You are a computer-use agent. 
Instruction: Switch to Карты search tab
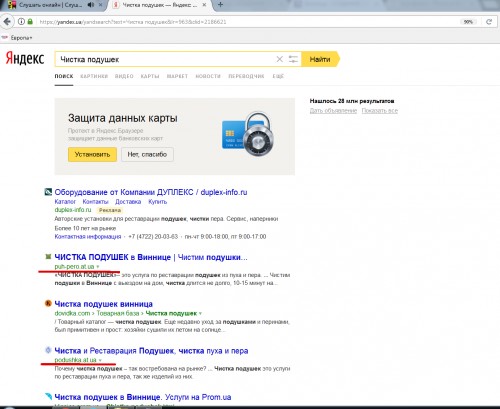pos(150,76)
